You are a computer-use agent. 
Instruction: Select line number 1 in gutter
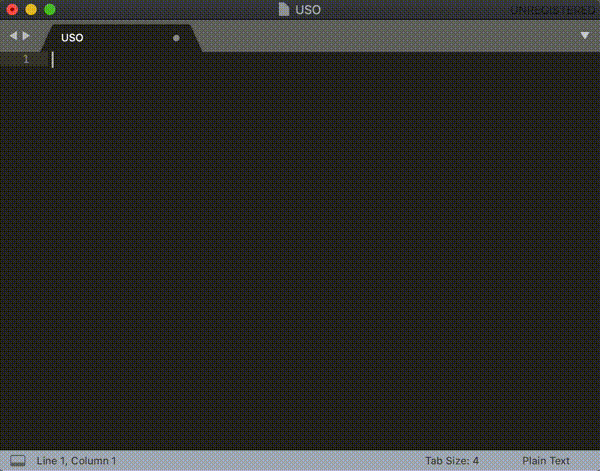pyautogui.click(x=26, y=59)
